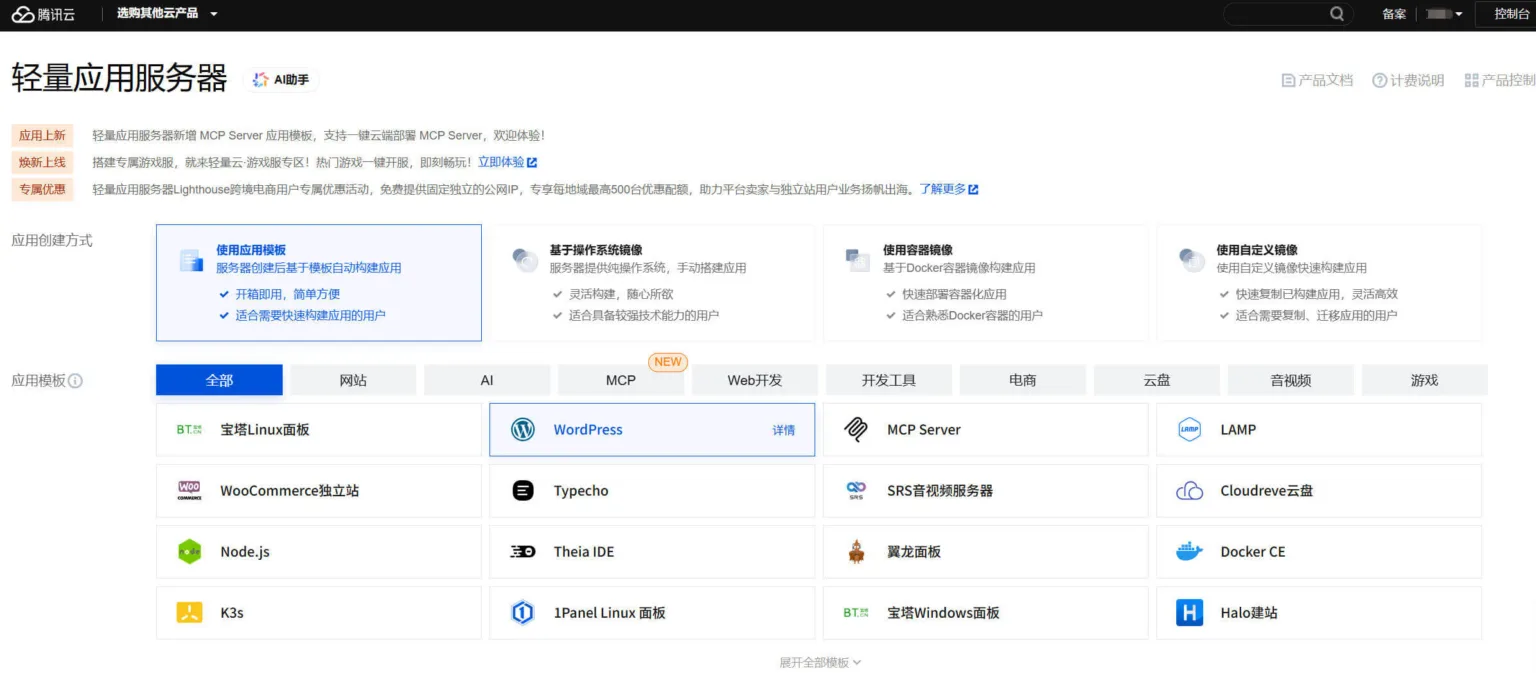This screenshot has width=1536, height=673.
Task: Click the 应用上新 tag
Action: tap(42, 135)
